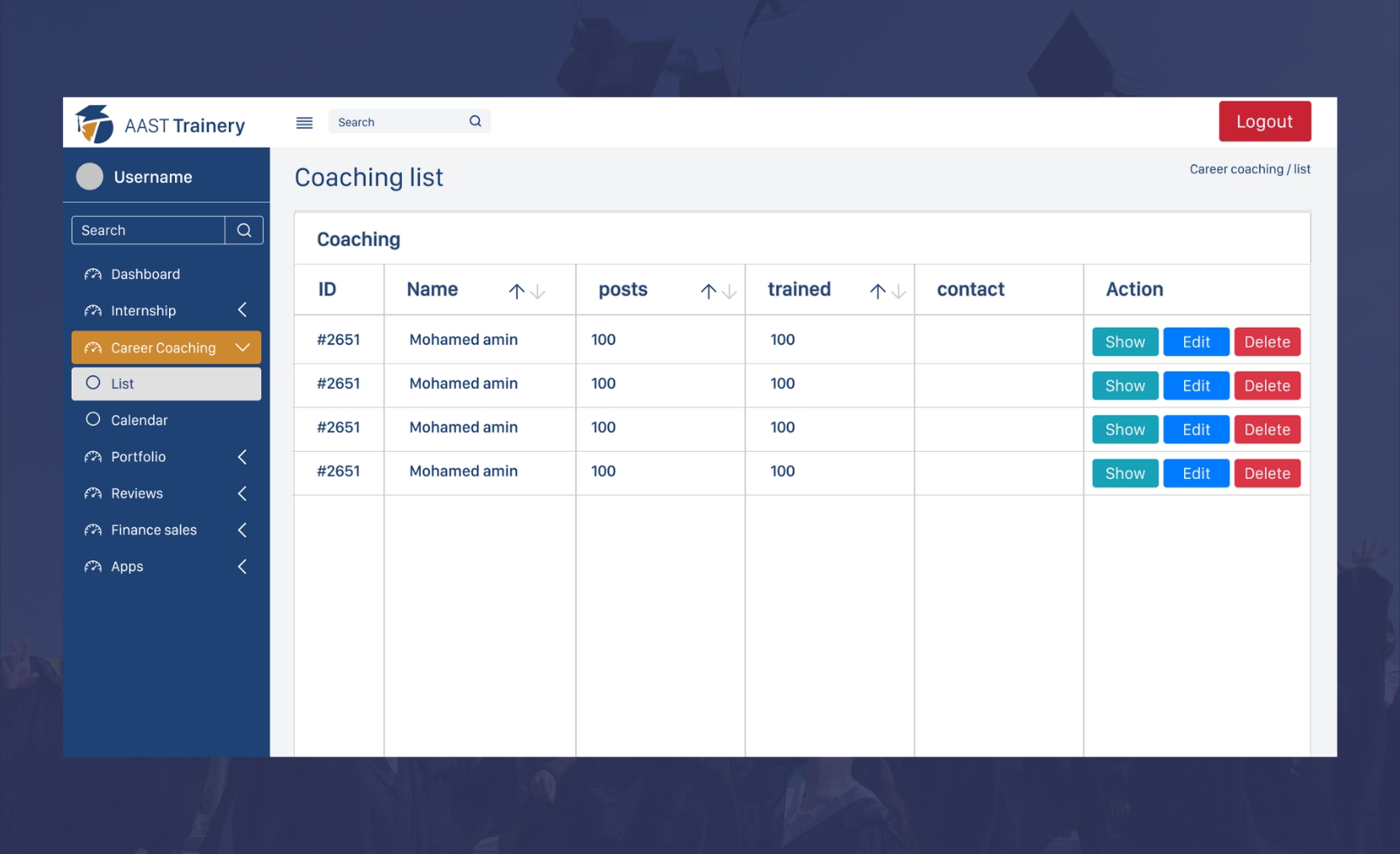Viewport: 1400px width, 854px height.
Task: Click the Username avatar circle
Action: click(x=90, y=177)
